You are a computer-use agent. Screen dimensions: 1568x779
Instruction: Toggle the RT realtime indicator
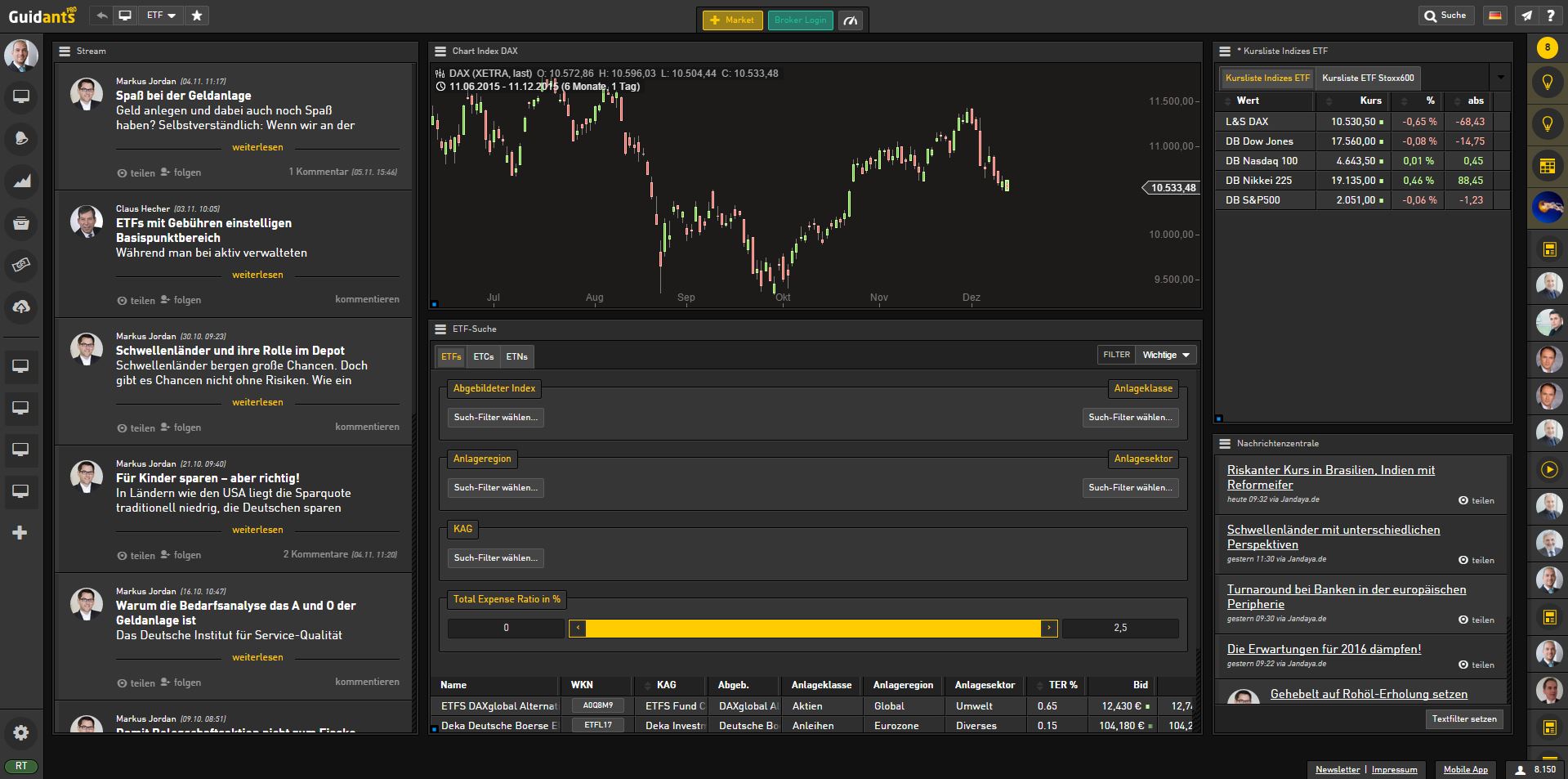click(21, 766)
